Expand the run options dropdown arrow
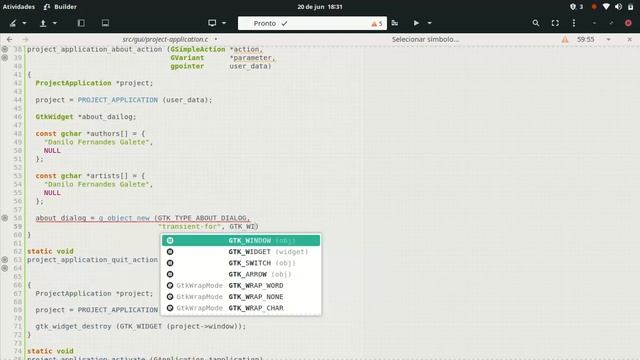 point(429,23)
